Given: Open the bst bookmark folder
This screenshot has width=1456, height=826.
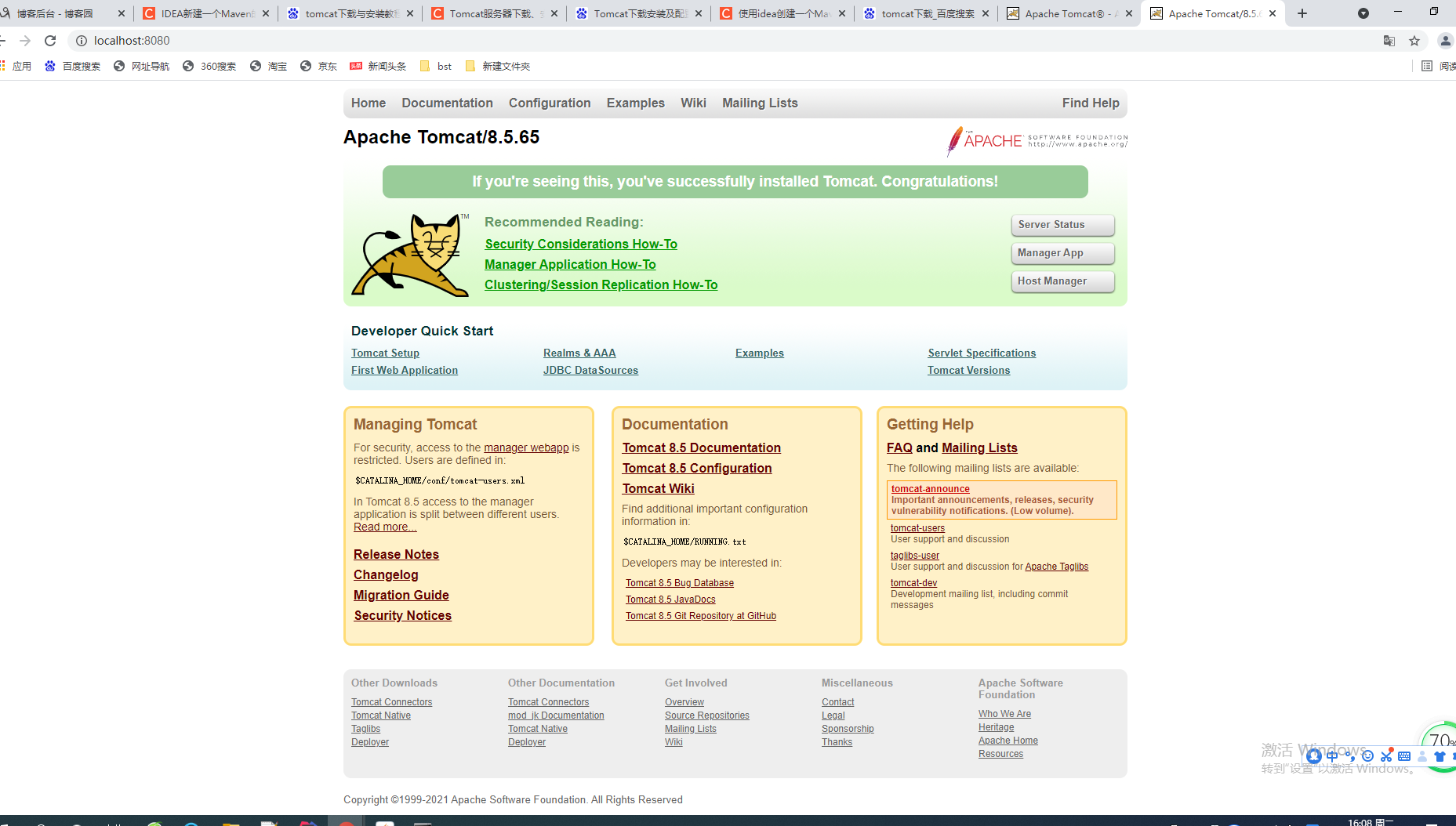Looking at the screenshot, I should click(436, 67).
